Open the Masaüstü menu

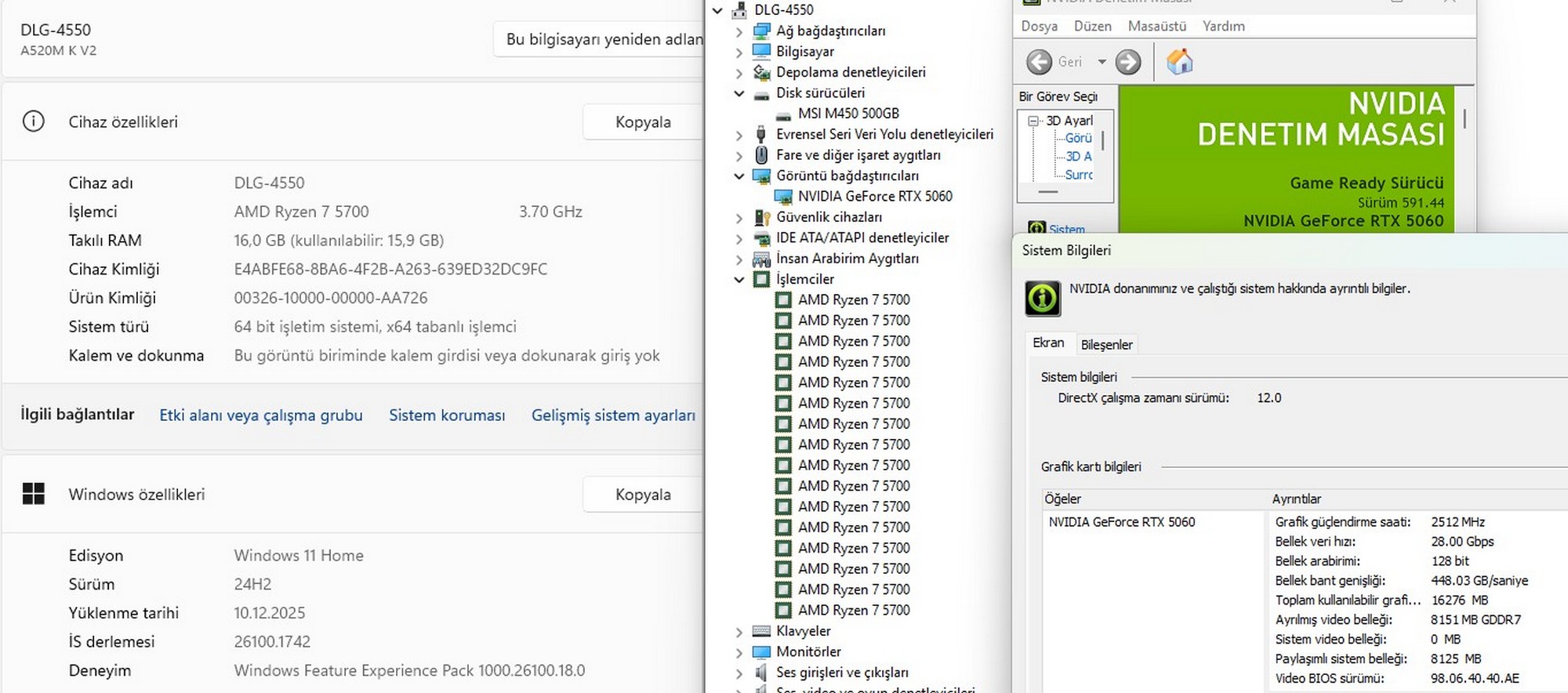click(x=1156, y=26)
